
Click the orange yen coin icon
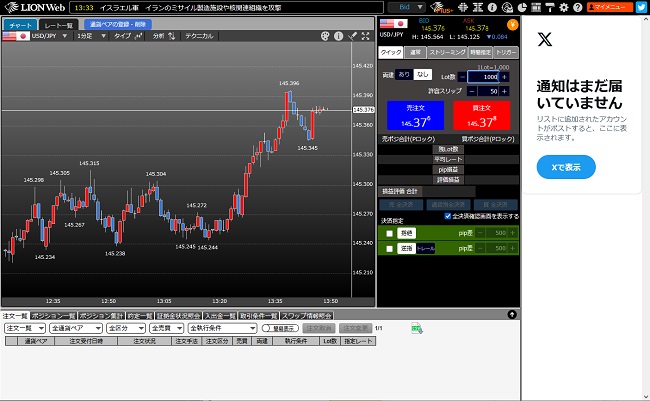(513, 25)
